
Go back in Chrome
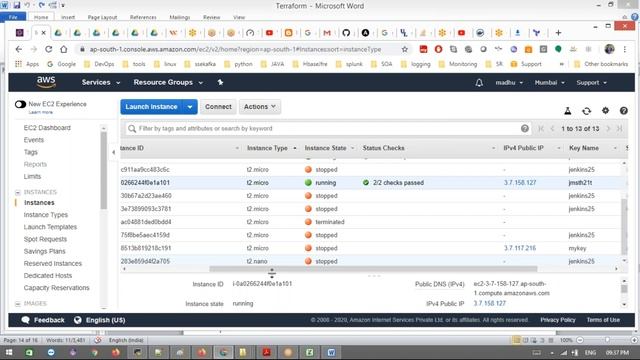tap(19, 49)
